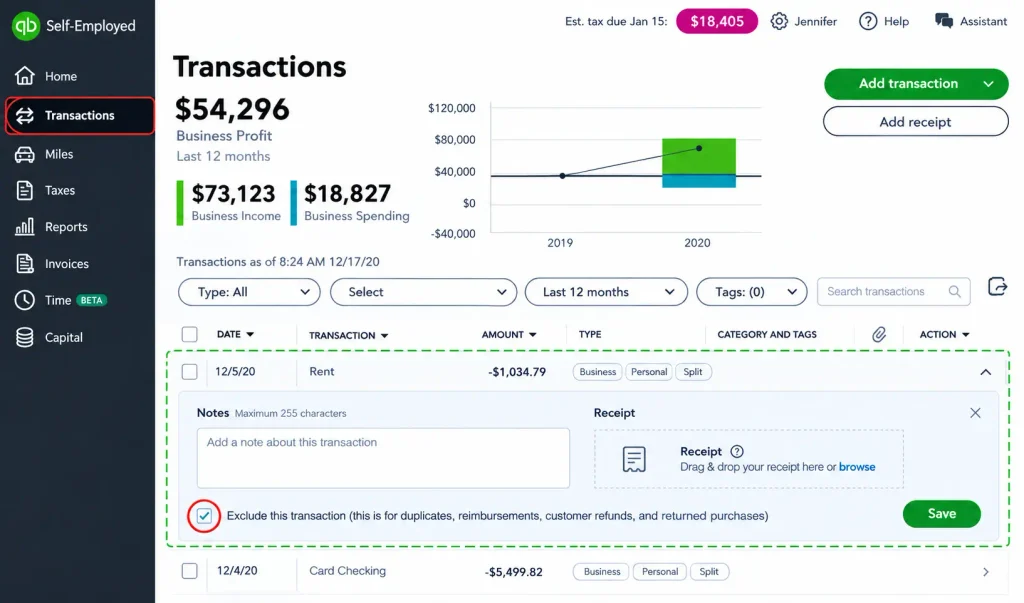Click the Home house icon
This screenshot has height=603, width=1024.
click(25, 76)
